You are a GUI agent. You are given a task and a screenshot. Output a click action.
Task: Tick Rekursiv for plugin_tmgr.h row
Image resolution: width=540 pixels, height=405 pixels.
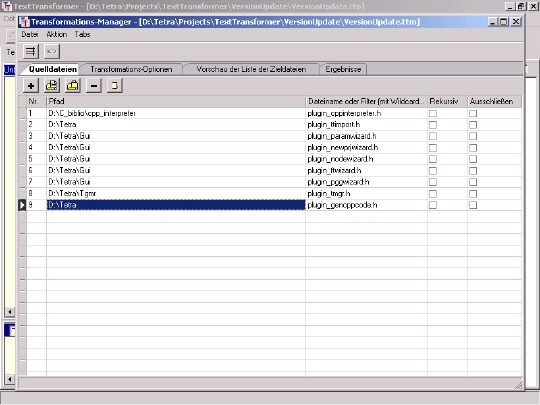pos(433,194)
